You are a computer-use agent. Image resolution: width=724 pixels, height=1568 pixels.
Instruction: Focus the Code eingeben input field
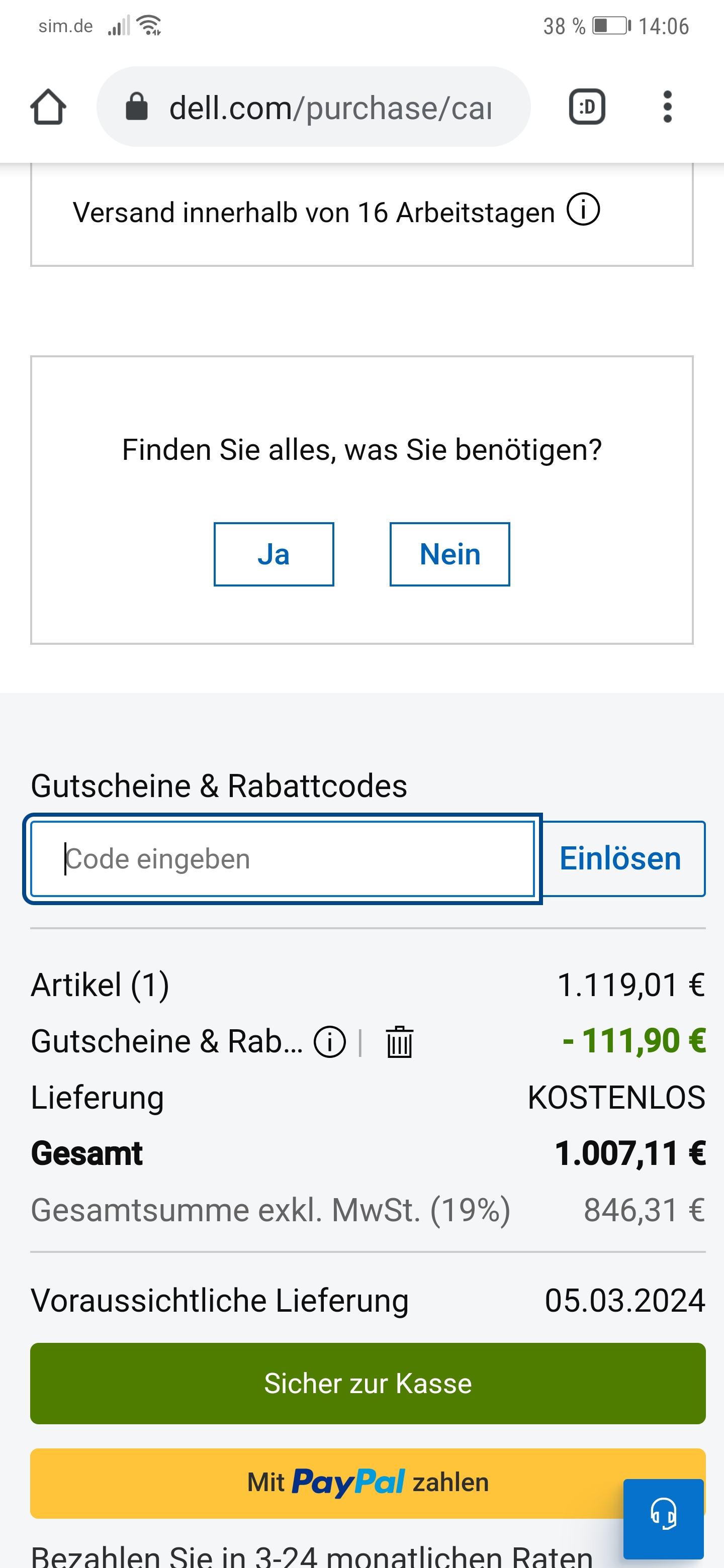click(x=283, y=859)
